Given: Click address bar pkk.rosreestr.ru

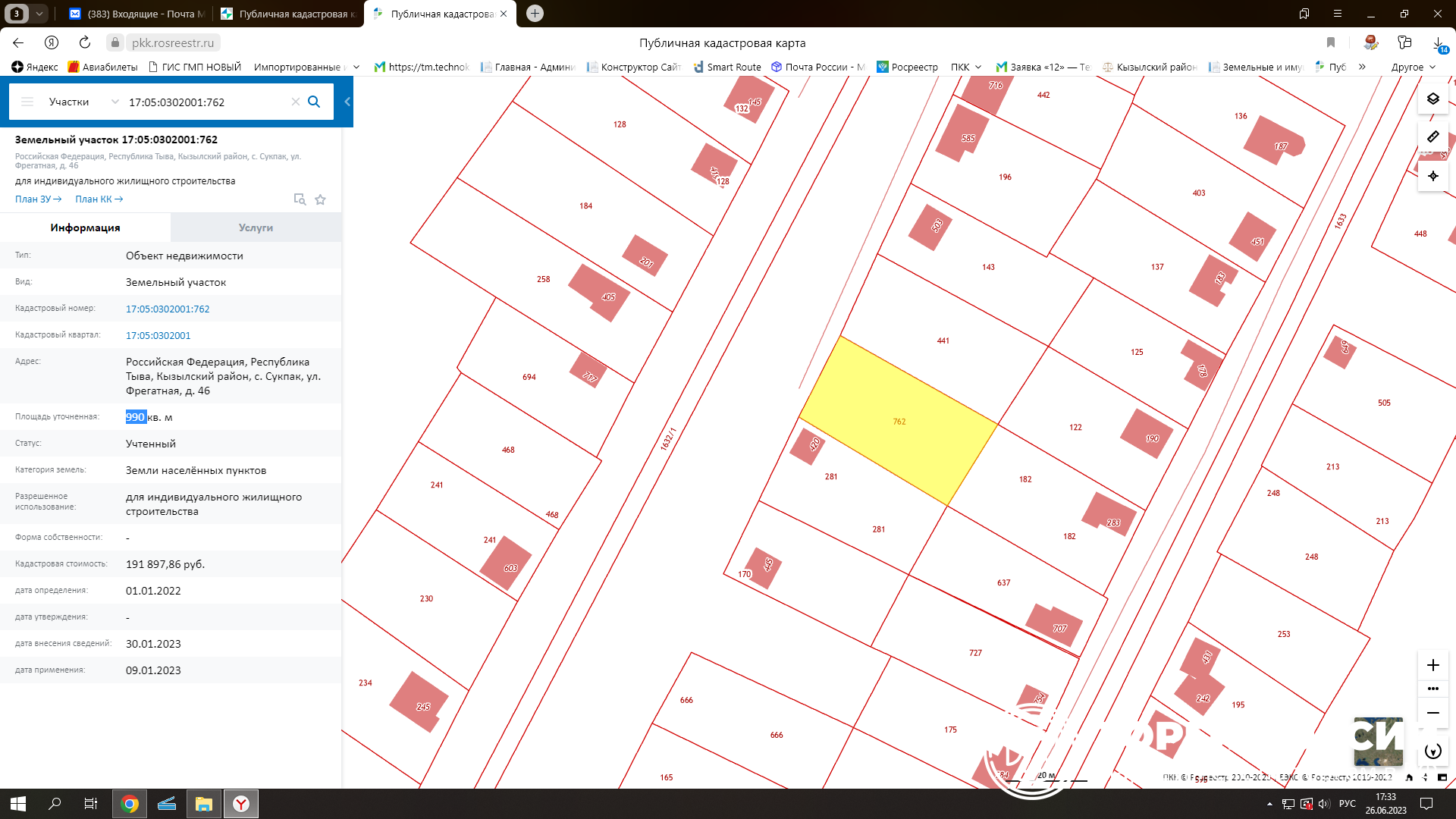Looking at the screenshot, I should tap(173, 43).
